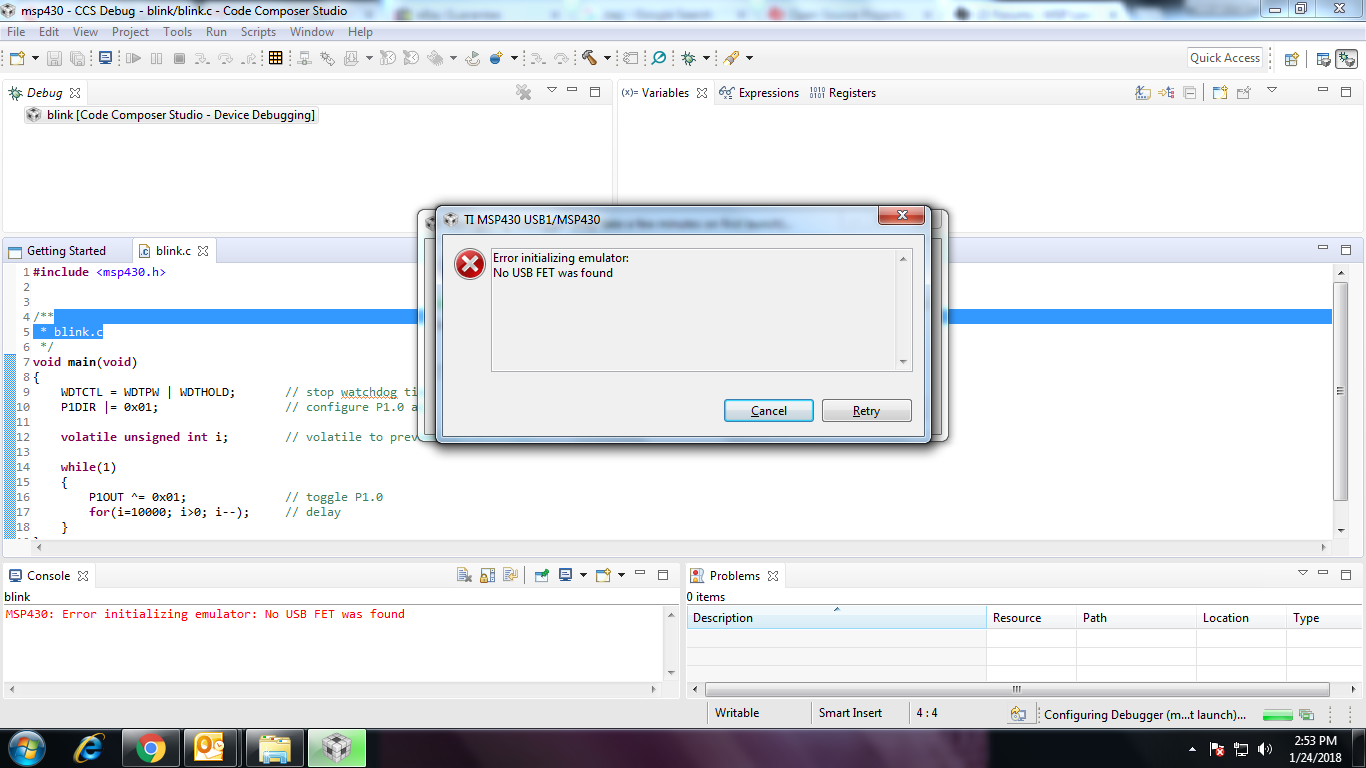Switch to the Expressions tab
This screenshot has height=768, width=1366.
(x=760, y=93)
